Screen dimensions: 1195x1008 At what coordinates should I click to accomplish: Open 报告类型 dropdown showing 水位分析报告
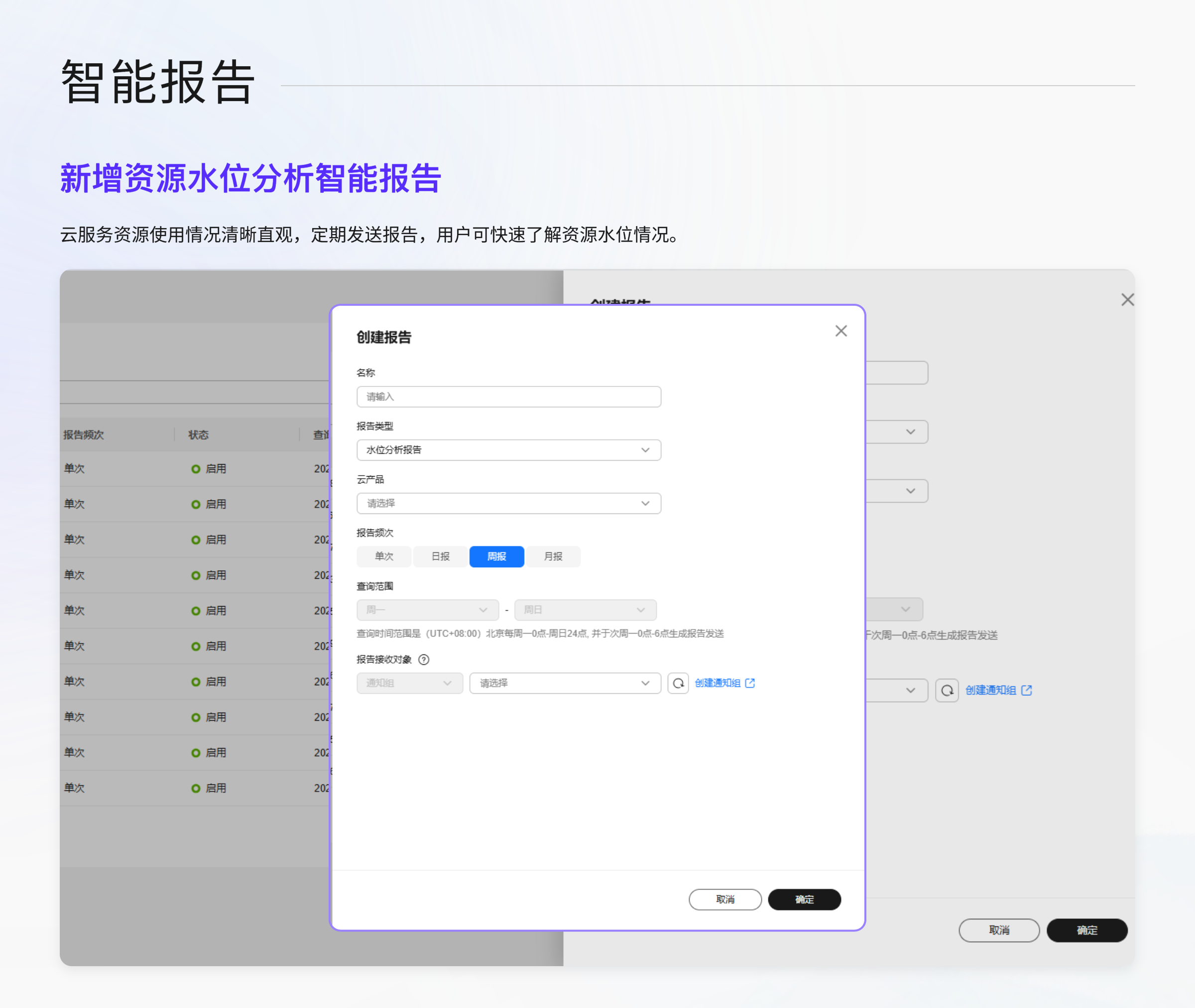[508, 450]
